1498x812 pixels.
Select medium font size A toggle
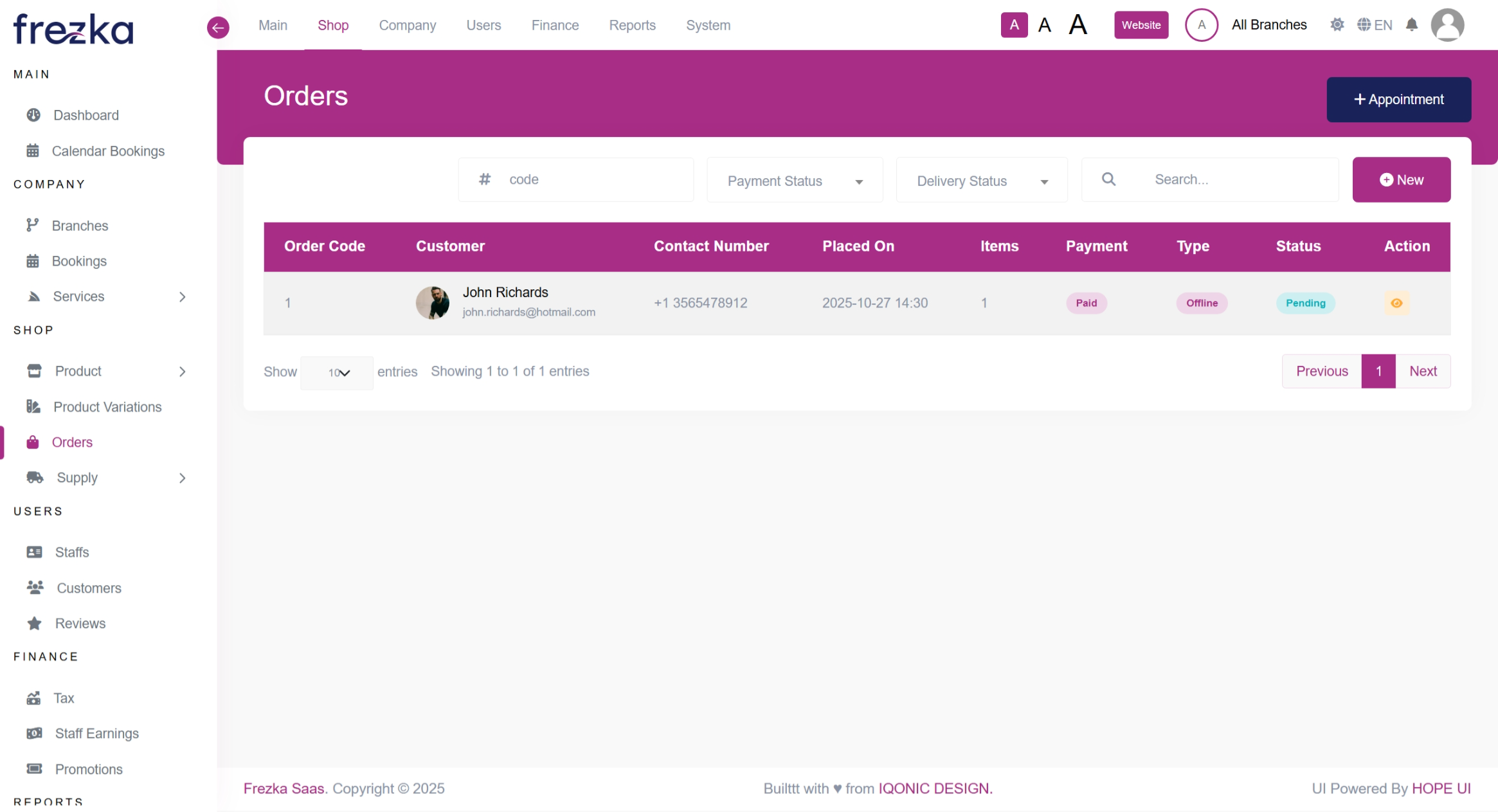pos(1045,25)
